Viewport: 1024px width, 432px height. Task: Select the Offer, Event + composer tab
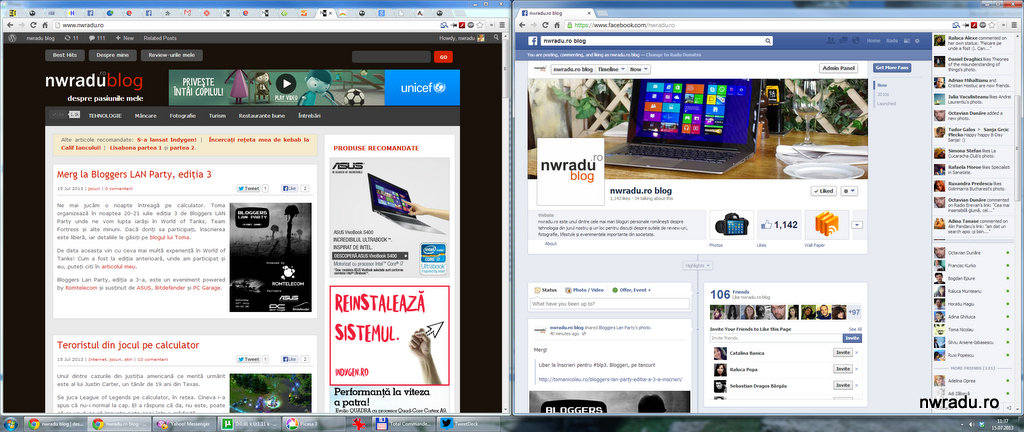[x=632, y=290]
